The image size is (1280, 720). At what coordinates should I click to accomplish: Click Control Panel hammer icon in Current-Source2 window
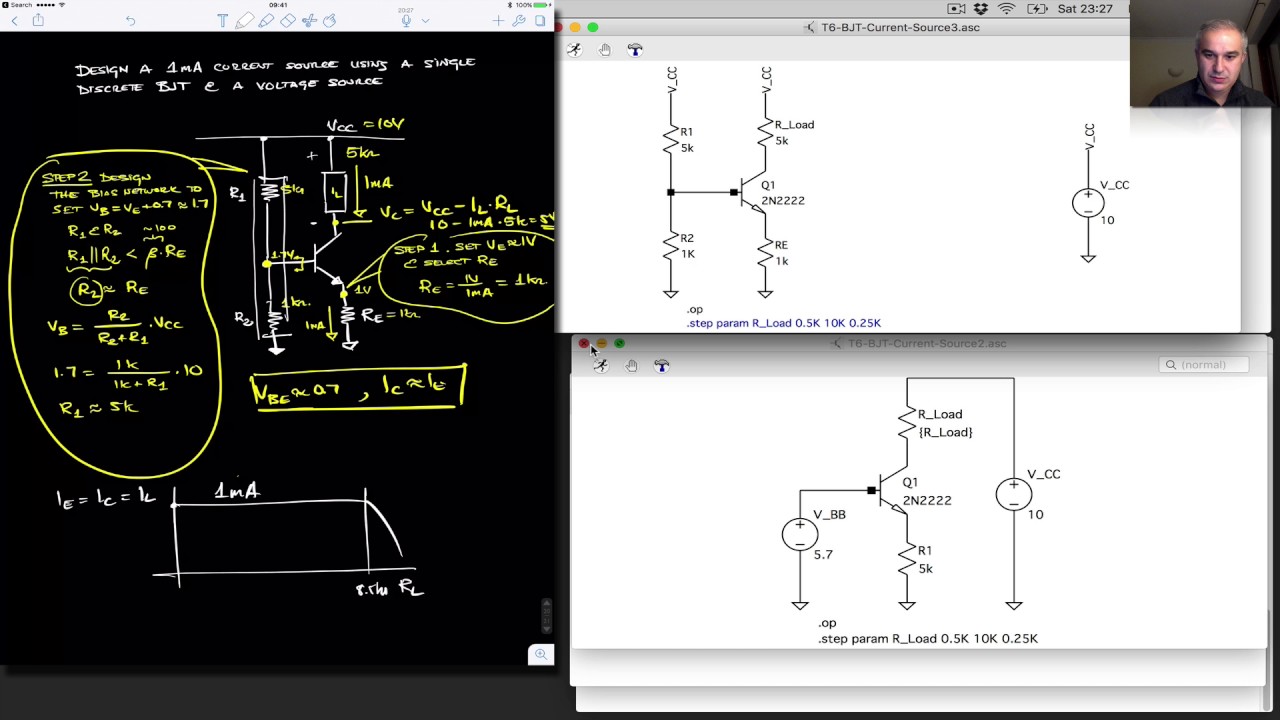click(x=661, y=366)
